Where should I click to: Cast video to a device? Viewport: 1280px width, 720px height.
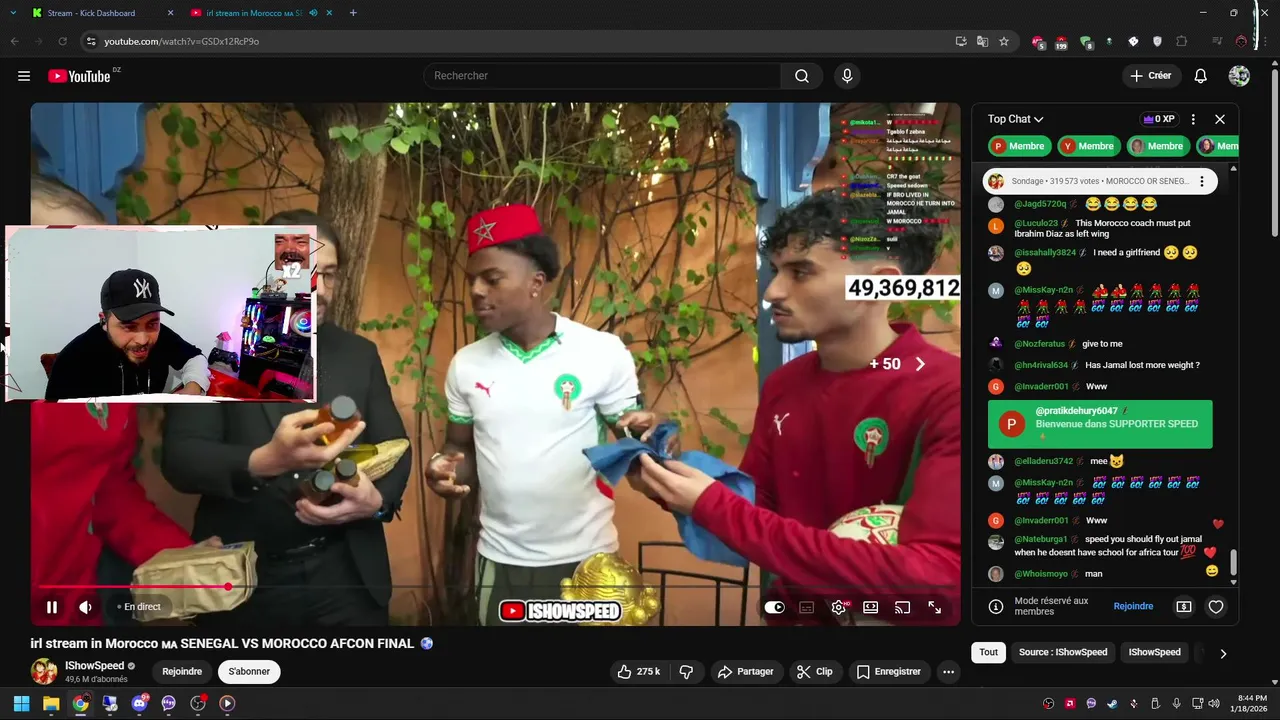[x=902, y=607]
